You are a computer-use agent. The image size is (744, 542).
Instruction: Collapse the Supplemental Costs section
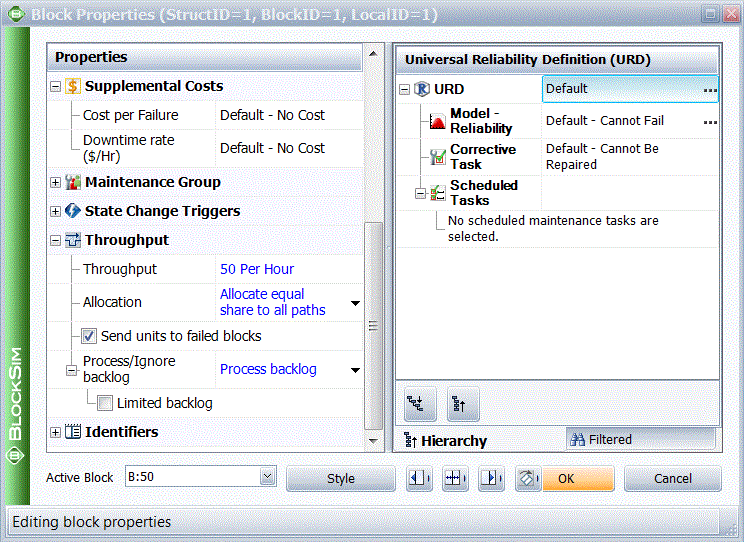56,87
